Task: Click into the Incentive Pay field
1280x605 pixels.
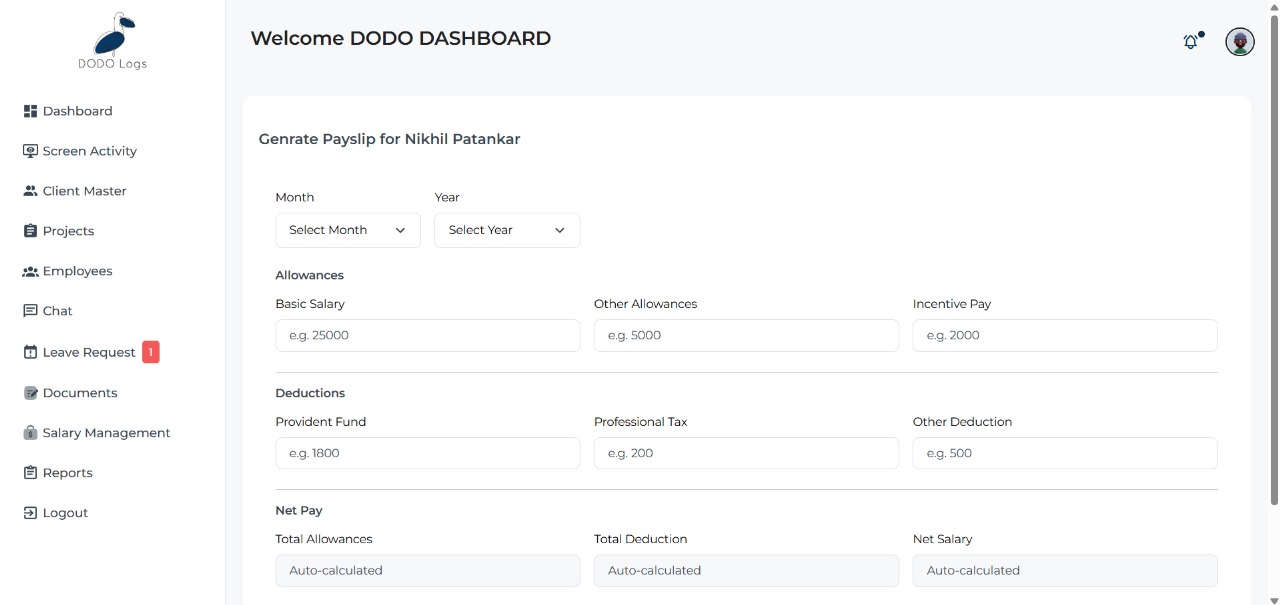Action: [x=1064, y=336]
